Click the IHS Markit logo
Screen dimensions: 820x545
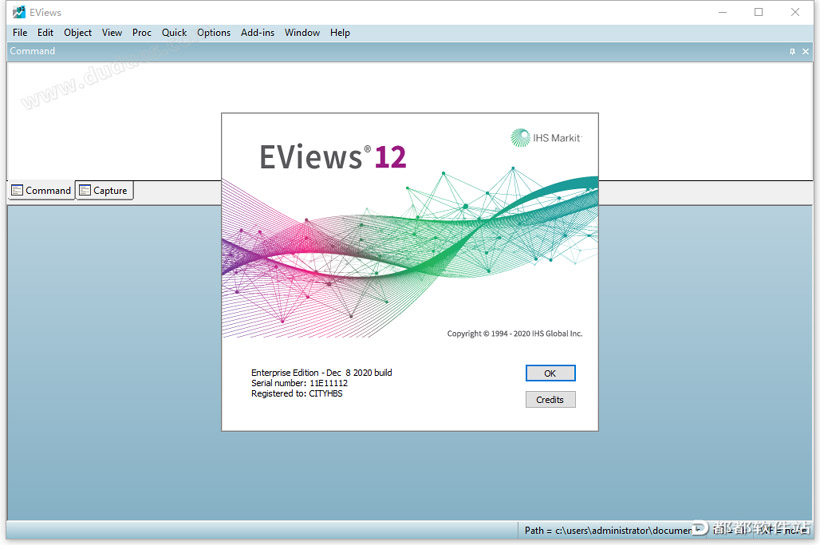[546, 138]
